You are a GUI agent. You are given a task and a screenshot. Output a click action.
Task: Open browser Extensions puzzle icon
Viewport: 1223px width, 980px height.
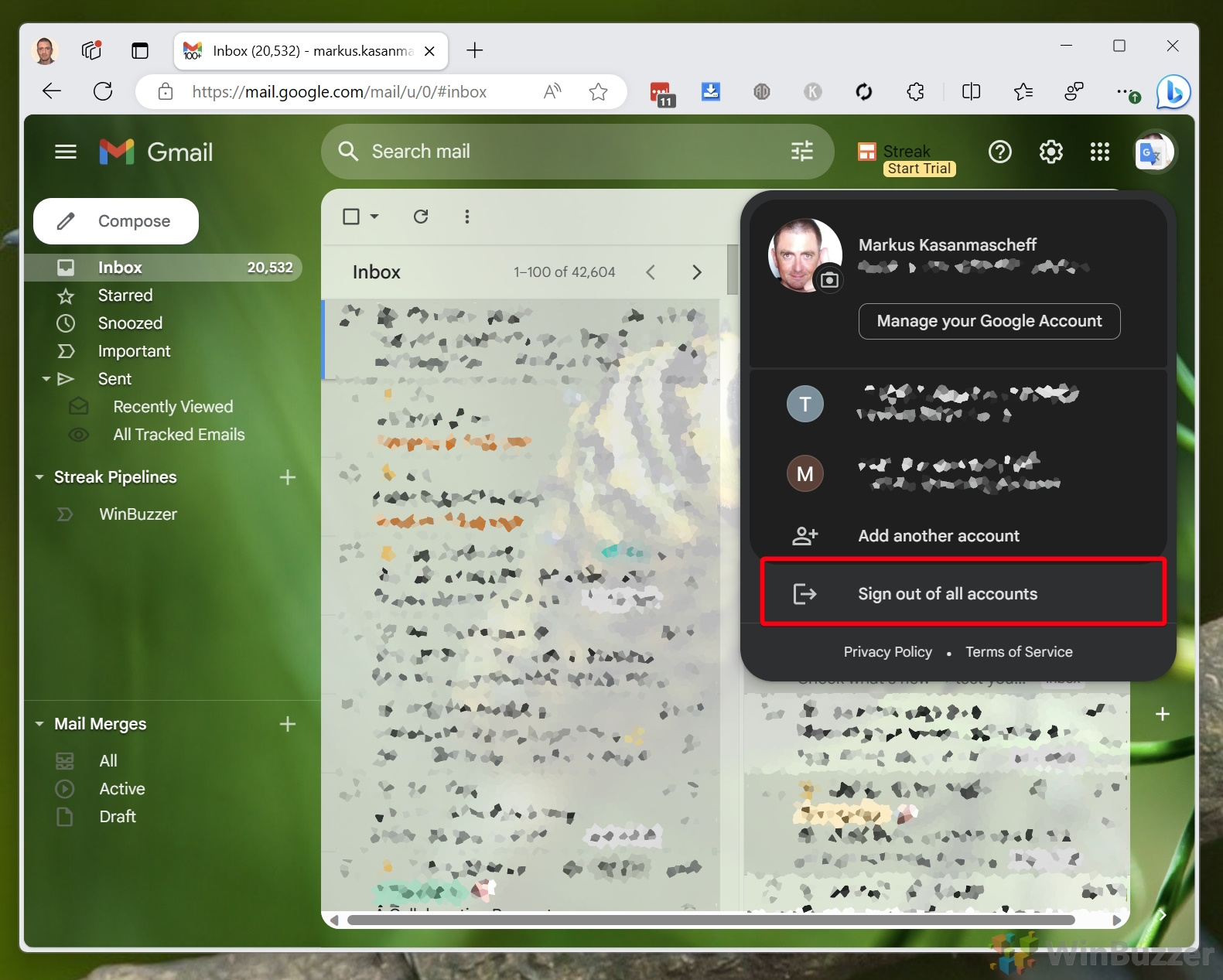(x=915, y=92)
